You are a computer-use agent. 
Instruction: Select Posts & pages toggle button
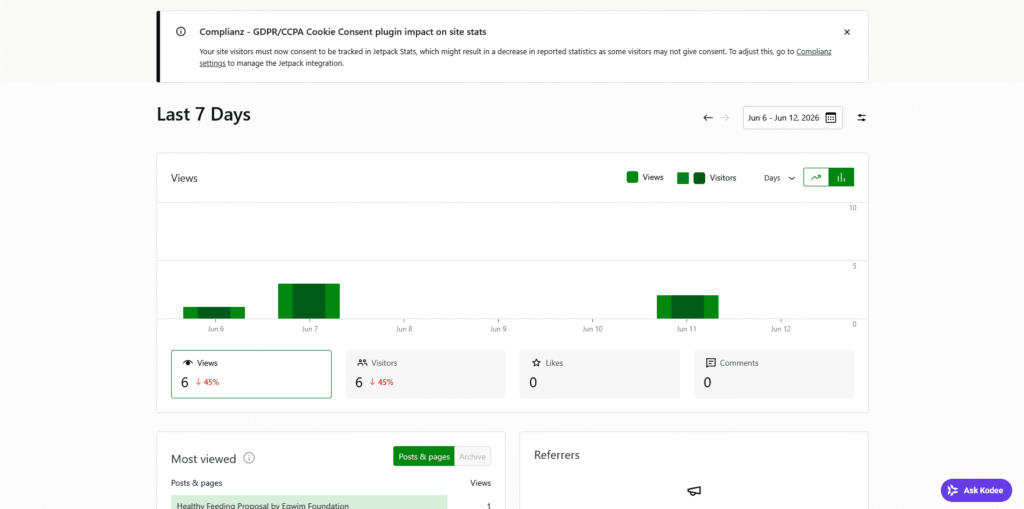[x=423, y=457]
